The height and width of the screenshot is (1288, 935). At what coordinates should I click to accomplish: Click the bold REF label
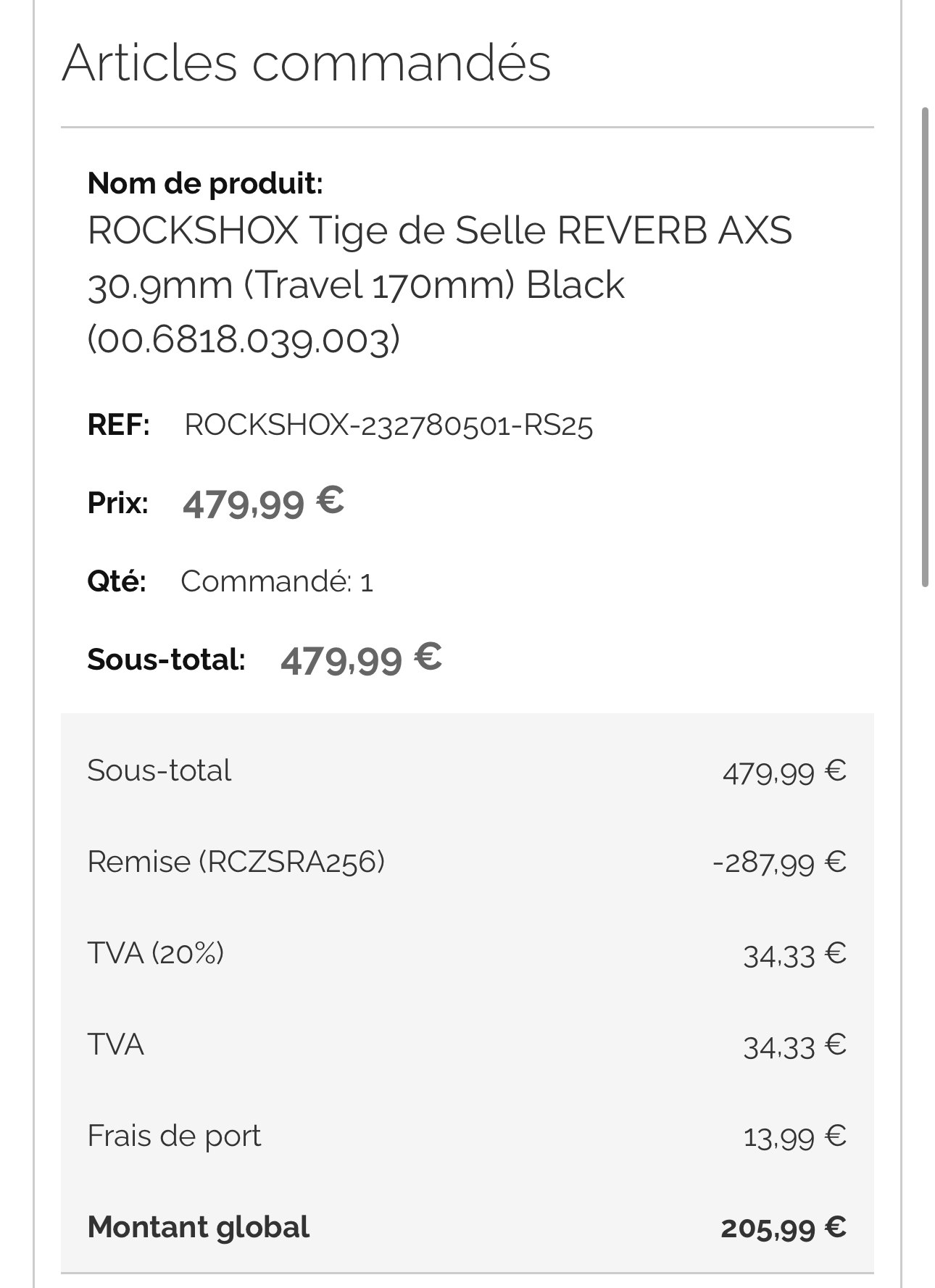pyautogui.click(x=118, y=425)
